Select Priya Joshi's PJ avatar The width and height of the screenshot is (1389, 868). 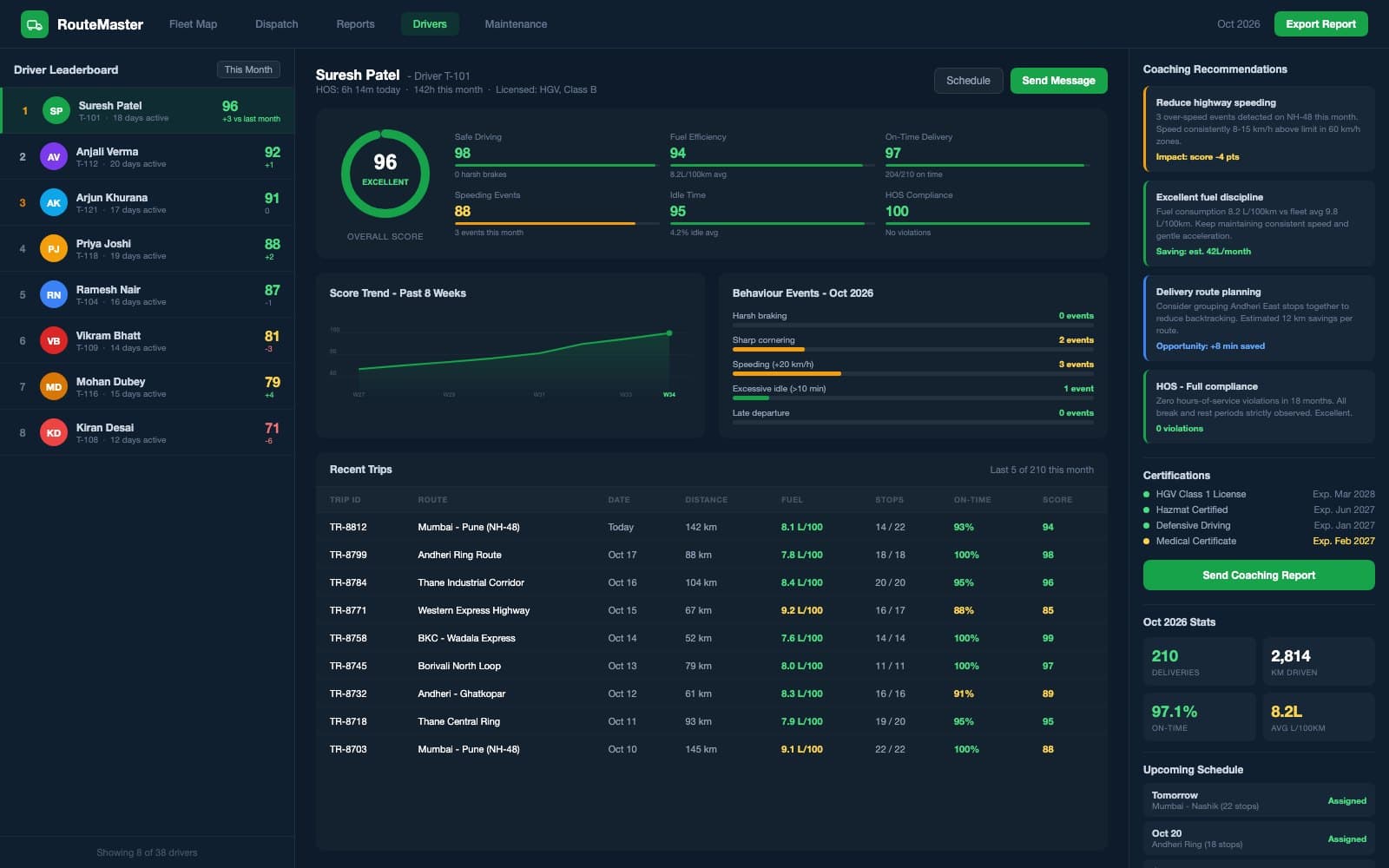pos(54,249)
